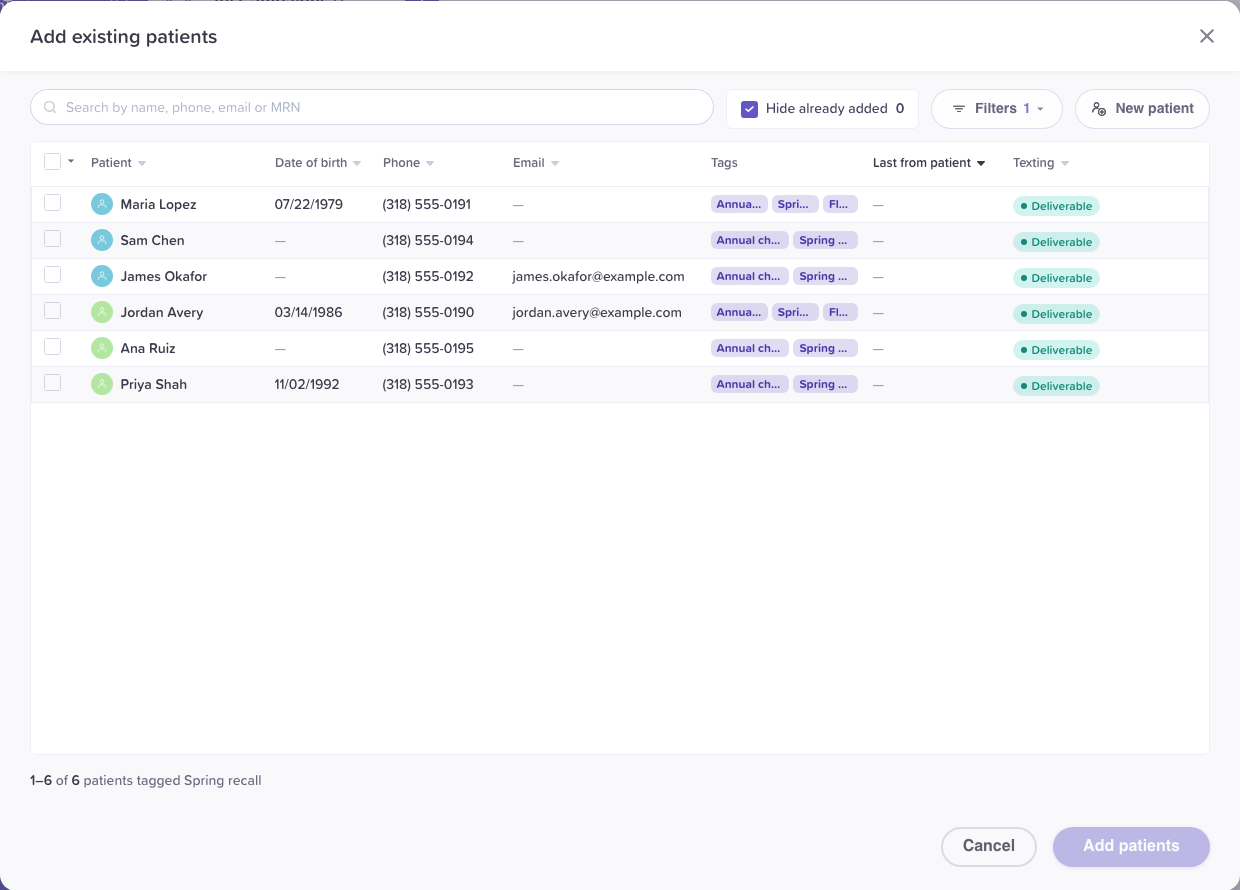1240x890 pixels.
Task: Click email jordan.avery@example.com
Action: click(x=597, y=312)
